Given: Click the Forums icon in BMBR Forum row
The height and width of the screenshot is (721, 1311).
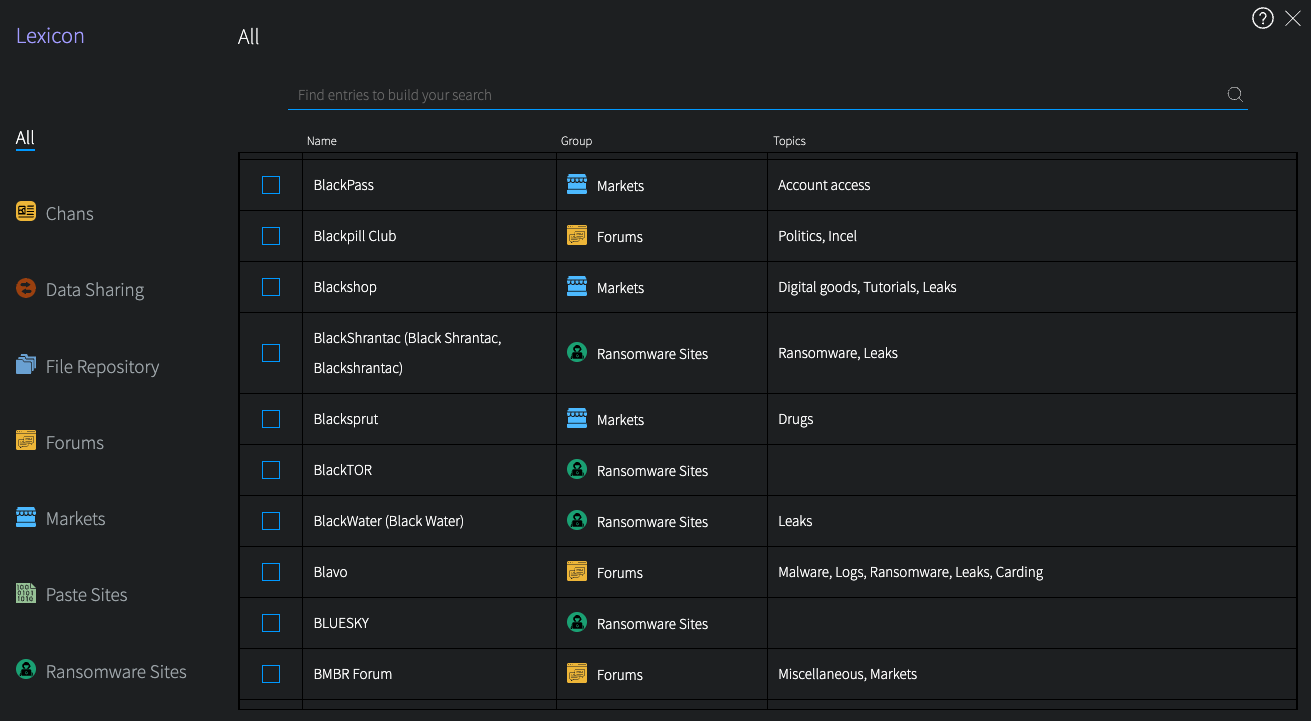Looking at the screenshot, I should tap(577, 673).
